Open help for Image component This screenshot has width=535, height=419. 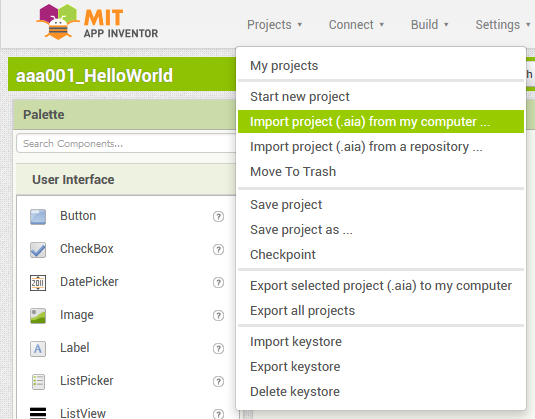[218, 316]
